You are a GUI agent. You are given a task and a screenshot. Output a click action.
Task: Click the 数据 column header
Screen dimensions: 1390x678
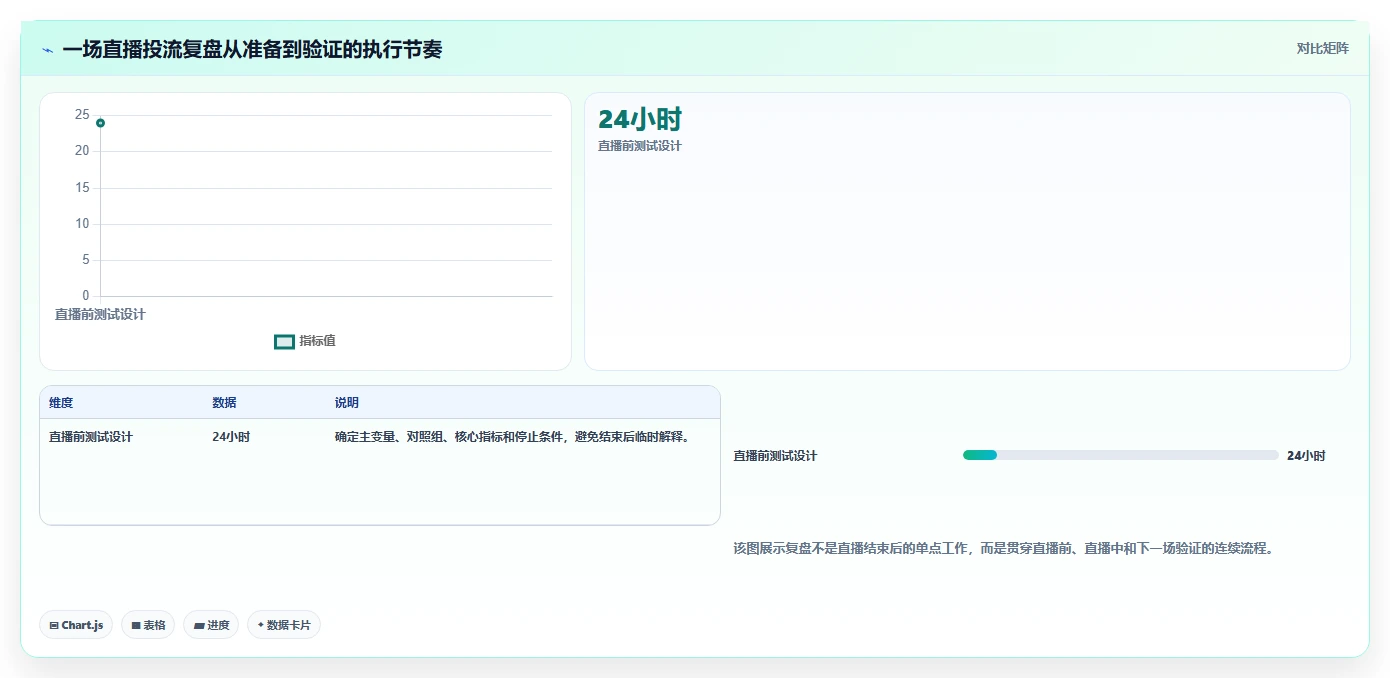[x=224, y=403]
